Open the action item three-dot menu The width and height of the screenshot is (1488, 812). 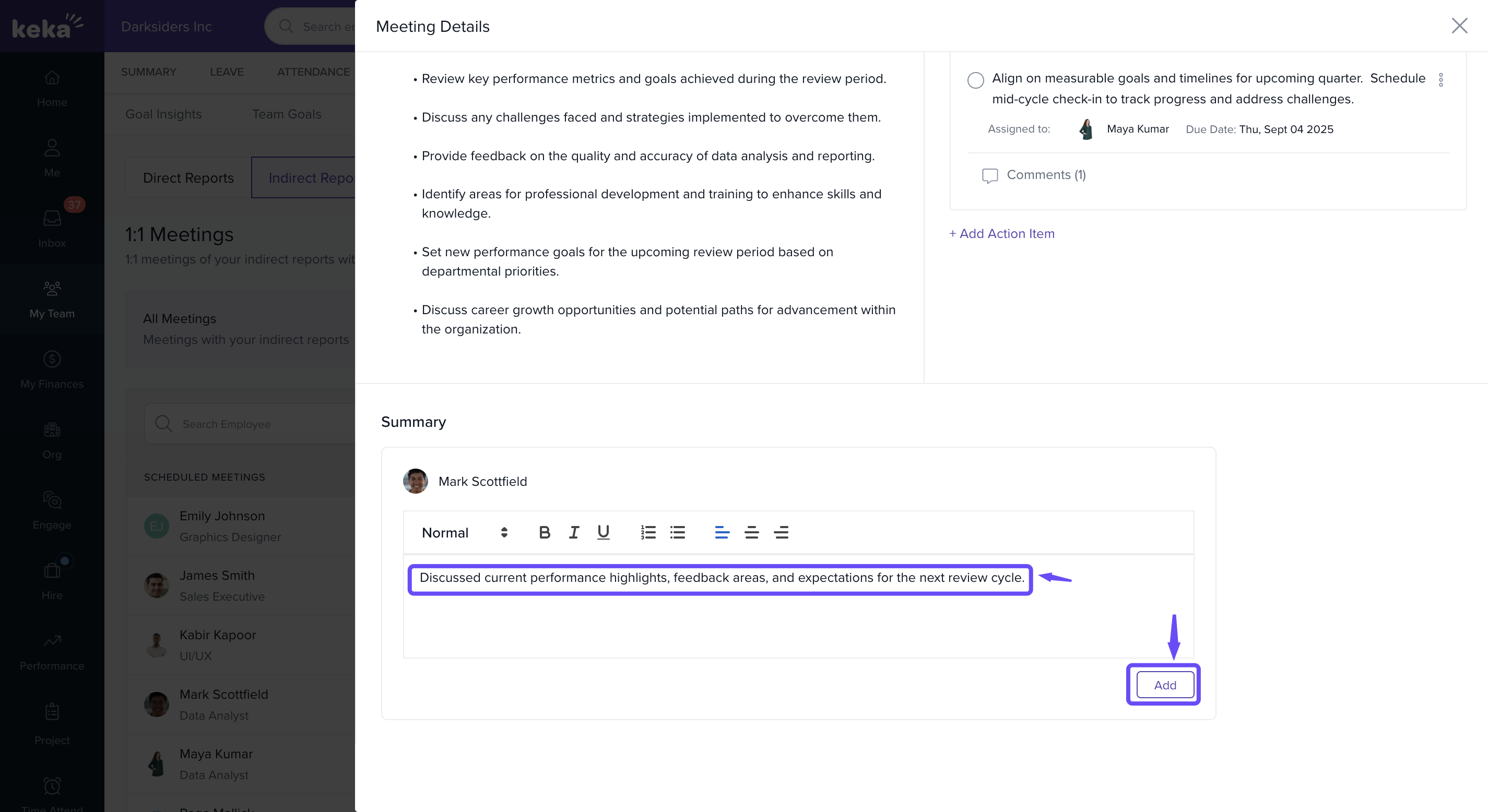coord(1440,80)
